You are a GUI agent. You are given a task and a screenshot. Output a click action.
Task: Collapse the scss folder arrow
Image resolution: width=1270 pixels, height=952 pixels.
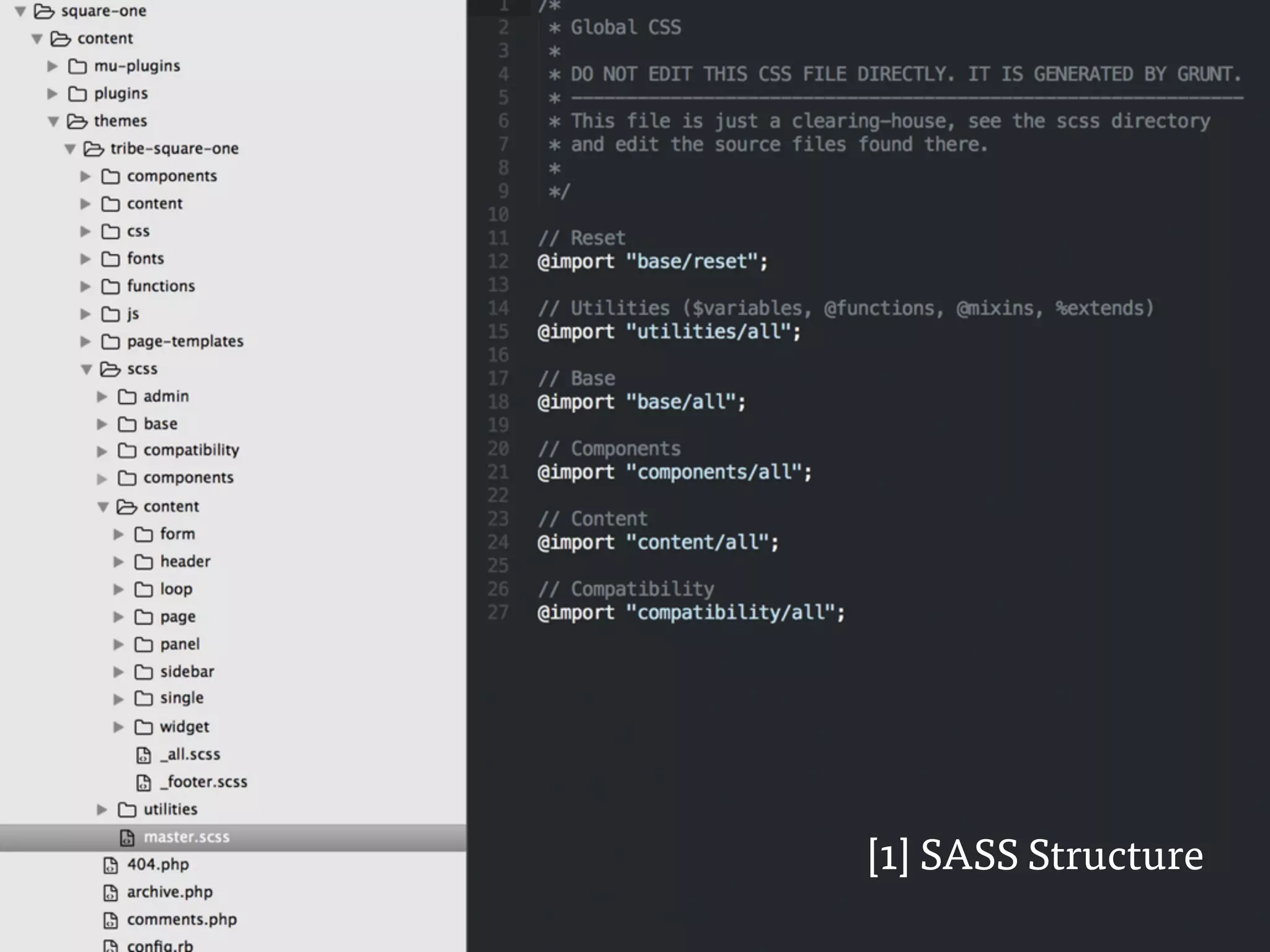point(86,369)
